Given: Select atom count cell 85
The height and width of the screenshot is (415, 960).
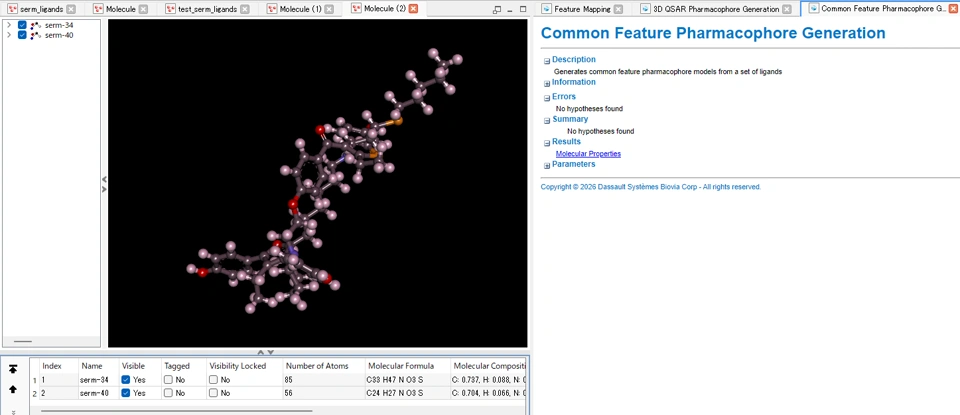Looking at the screenshot, I should click(x=324, y=379).
